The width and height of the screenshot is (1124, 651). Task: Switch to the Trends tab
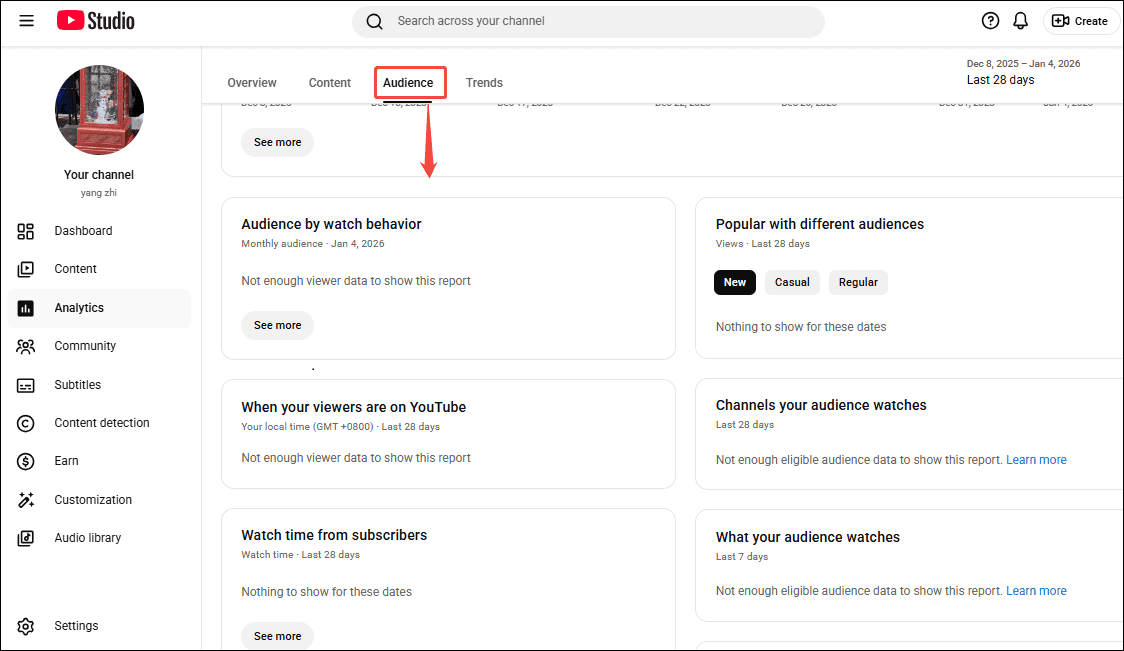click(484, 82)
